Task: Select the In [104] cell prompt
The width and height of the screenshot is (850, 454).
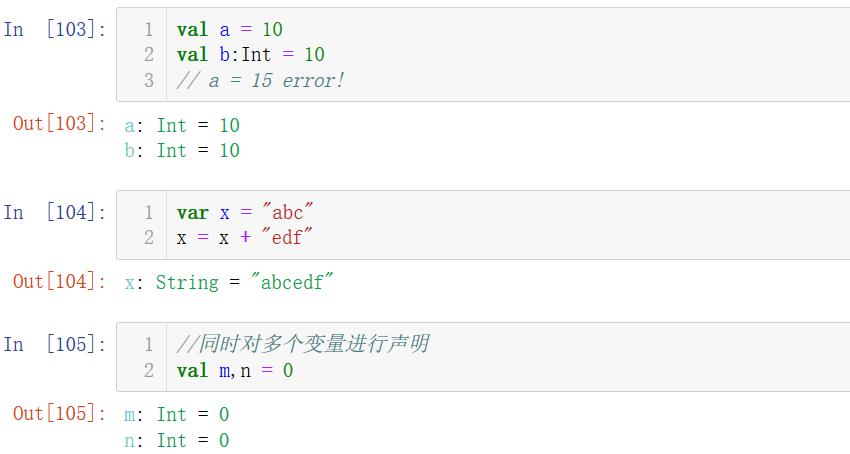Action: click(54, 213)
